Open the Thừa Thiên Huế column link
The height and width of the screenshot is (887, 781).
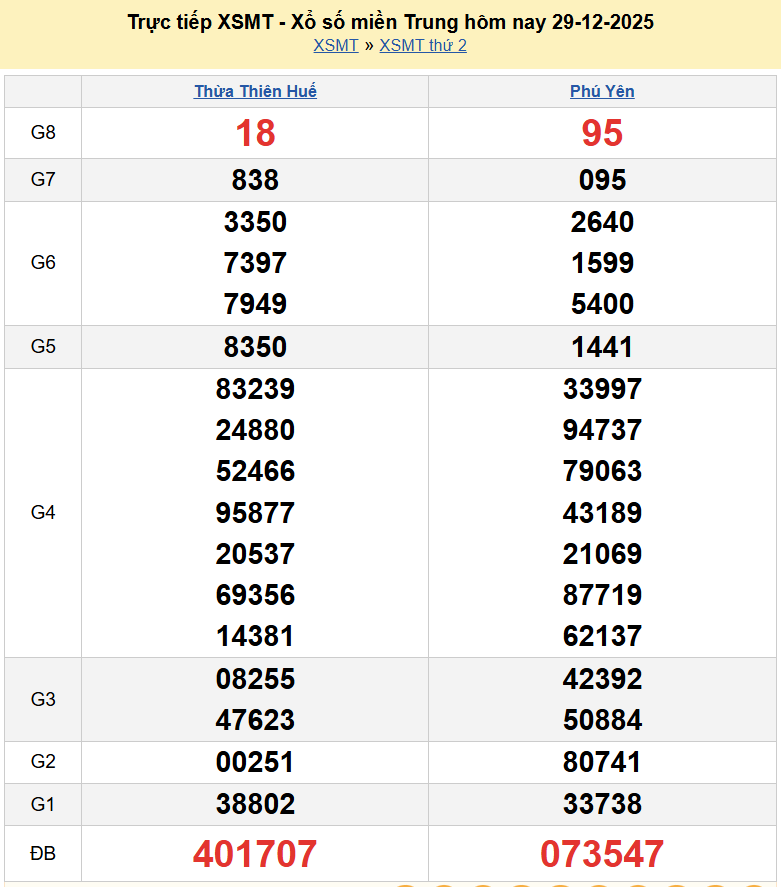[255, 91]
